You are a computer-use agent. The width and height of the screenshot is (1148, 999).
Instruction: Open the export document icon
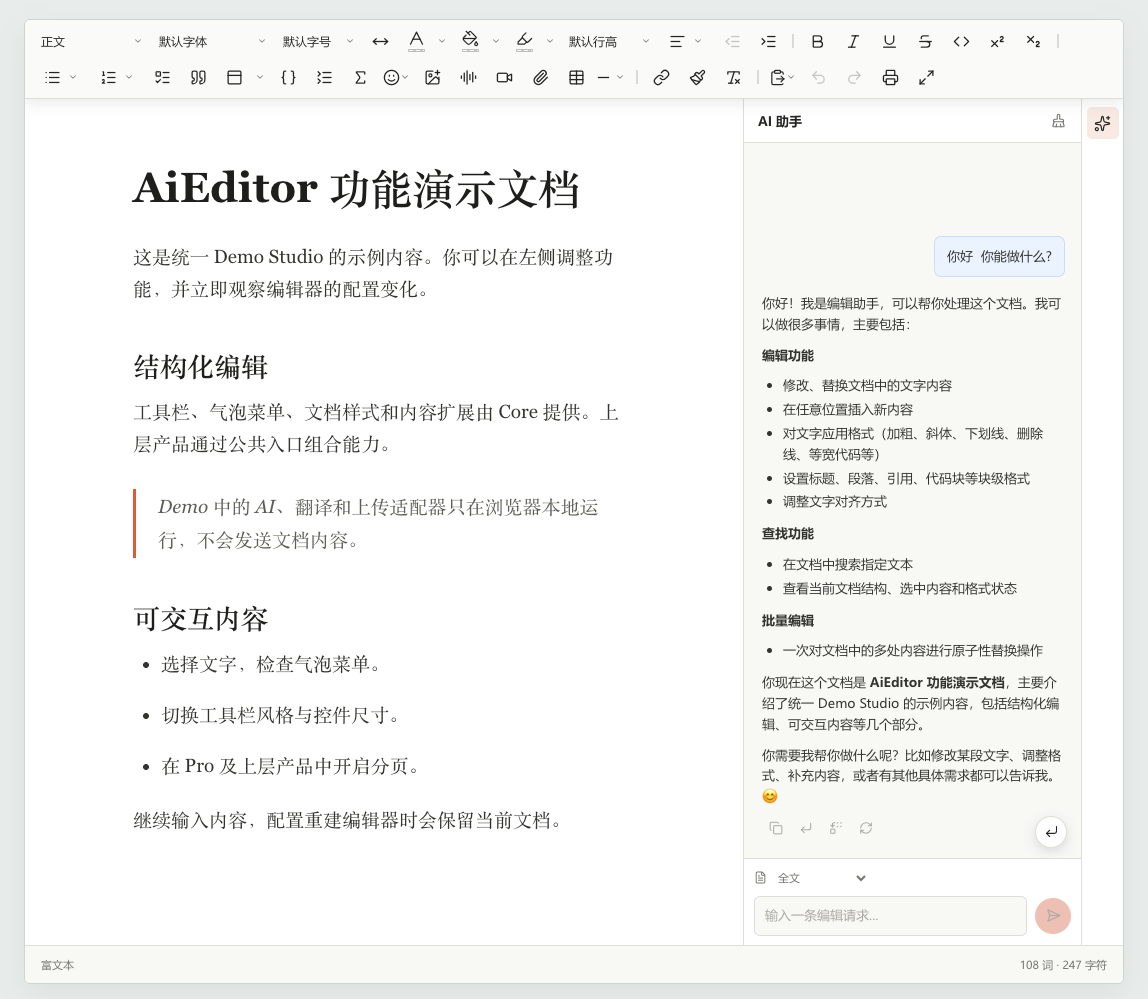(x=778, y=78)
